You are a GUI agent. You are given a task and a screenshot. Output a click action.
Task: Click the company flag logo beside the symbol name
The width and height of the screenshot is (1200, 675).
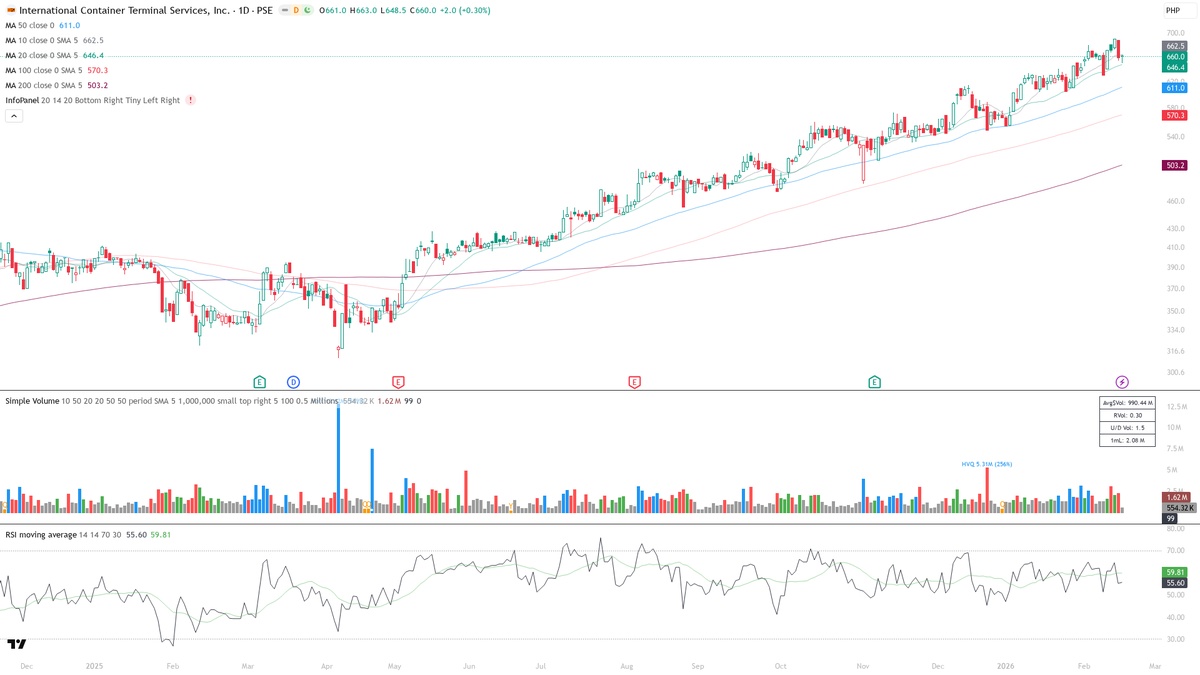[11, 10]
